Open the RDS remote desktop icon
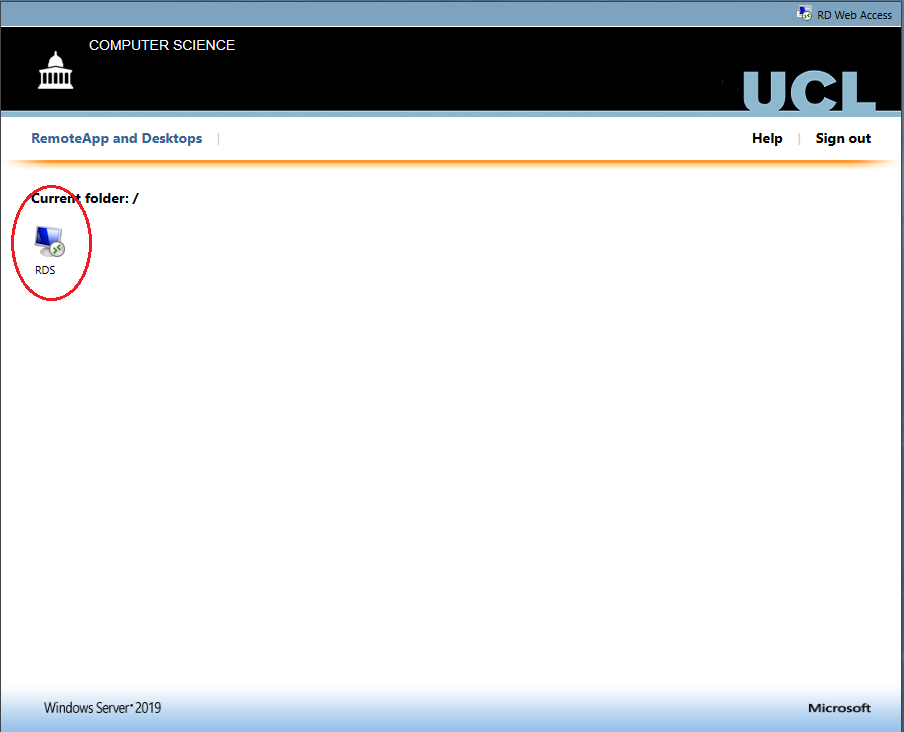 48,241
